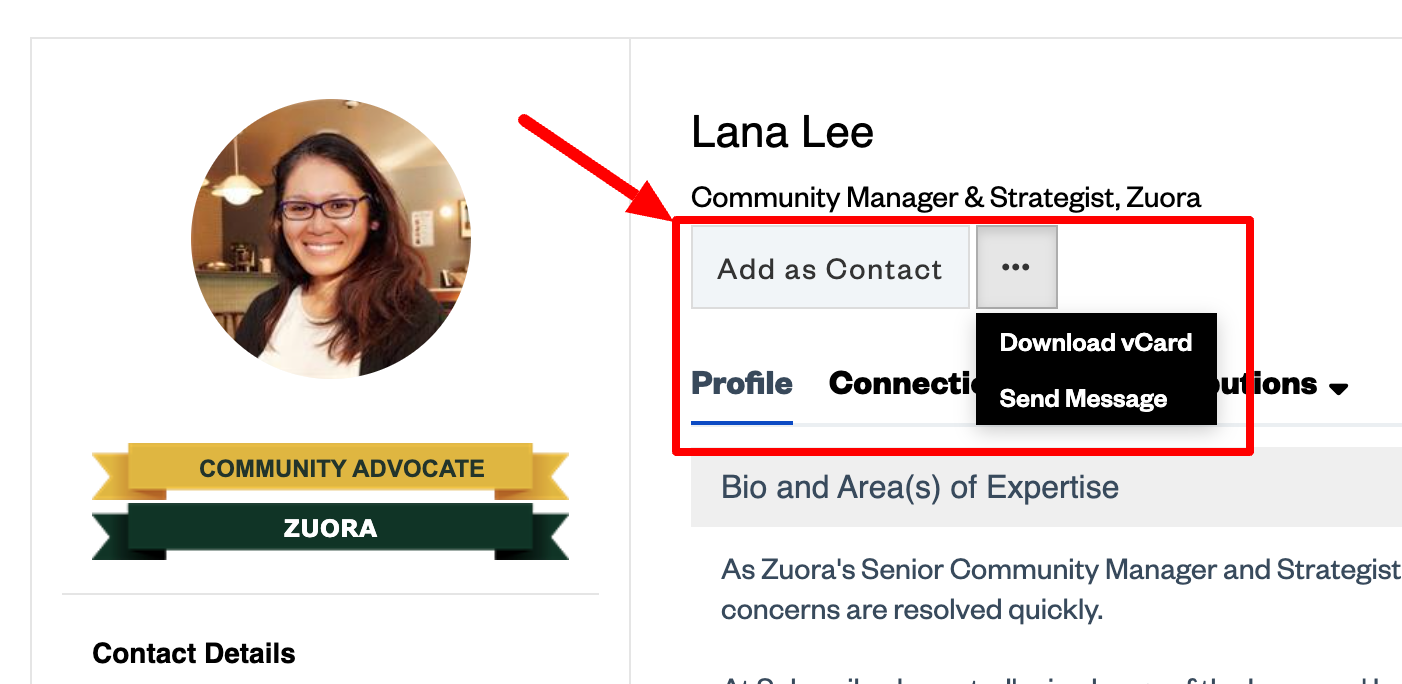Image resolution: width=1402 pixels, height=684 pixels.
Task: Click the Lana Lee name heading
Action: [x=782, y=133]
